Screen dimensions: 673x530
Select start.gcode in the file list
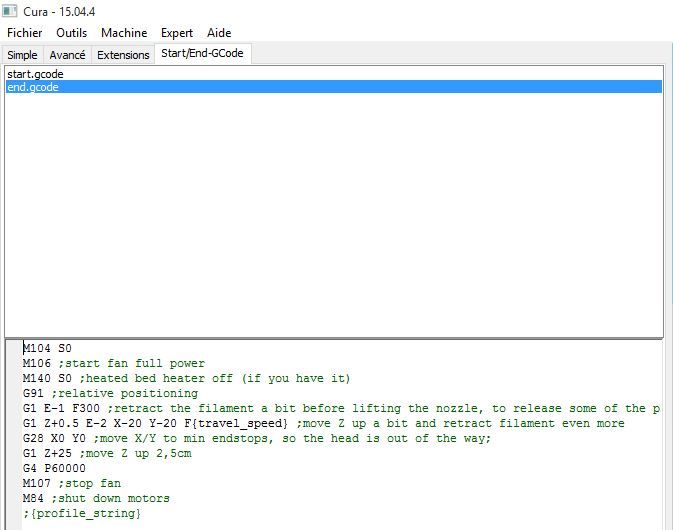pos(333,74)
